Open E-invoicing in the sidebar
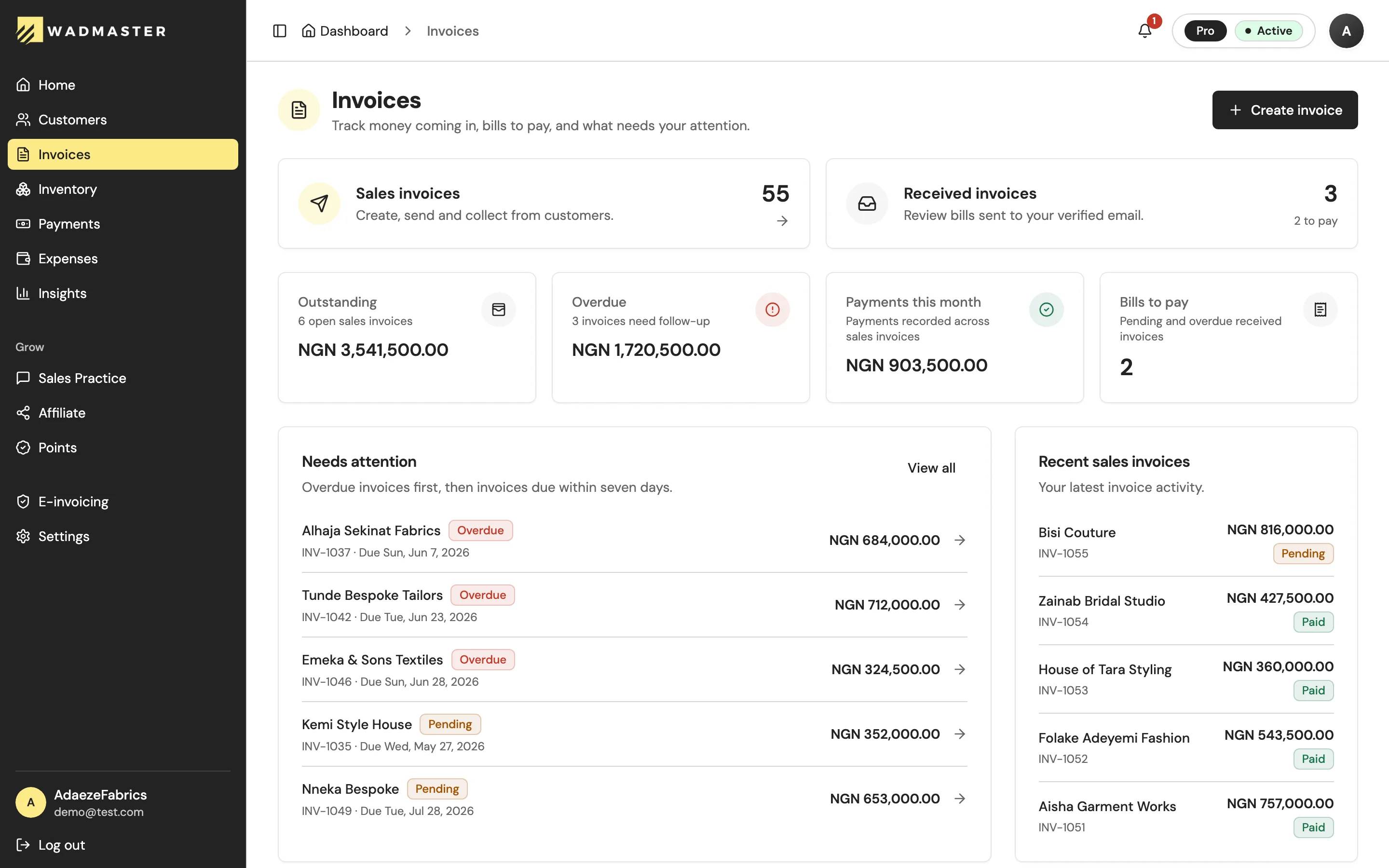 click(123, 502)
